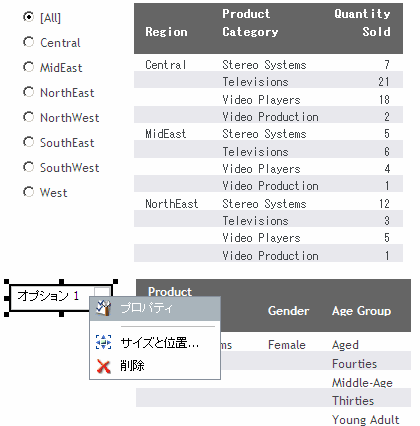Click the quantity value 7
This screenshot has height=426, width=420.
(387, 64)
